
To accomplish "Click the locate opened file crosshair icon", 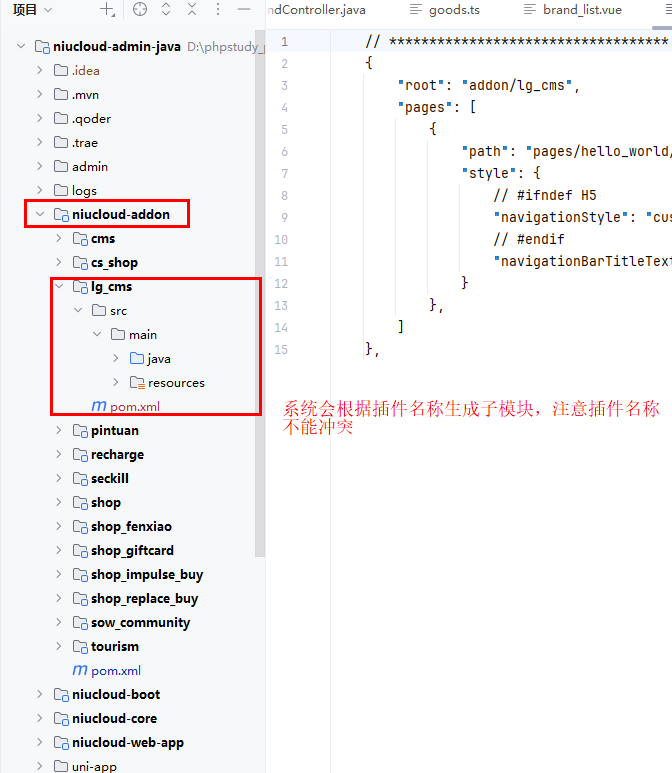I will (140, 10).
